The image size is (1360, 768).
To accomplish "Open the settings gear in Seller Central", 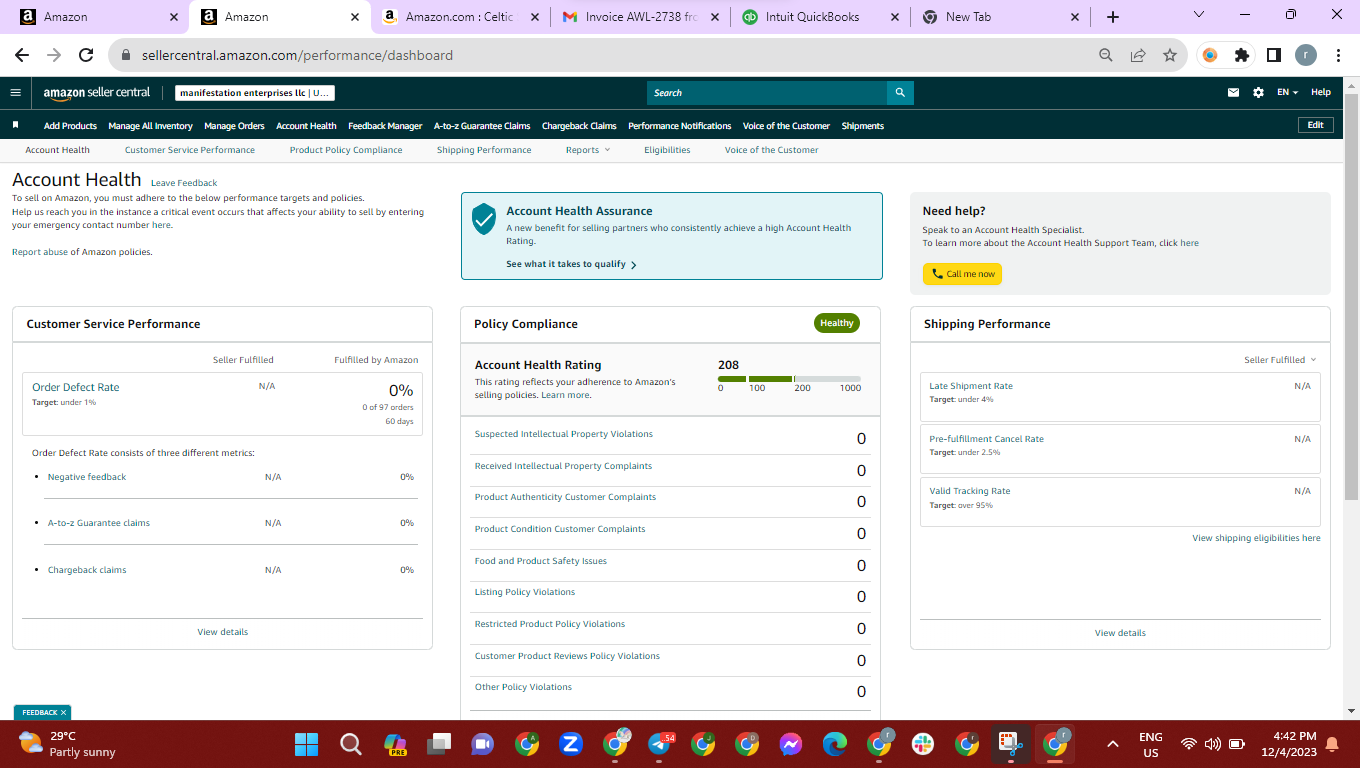I will pyautogui.click(x=1258, y=93).
